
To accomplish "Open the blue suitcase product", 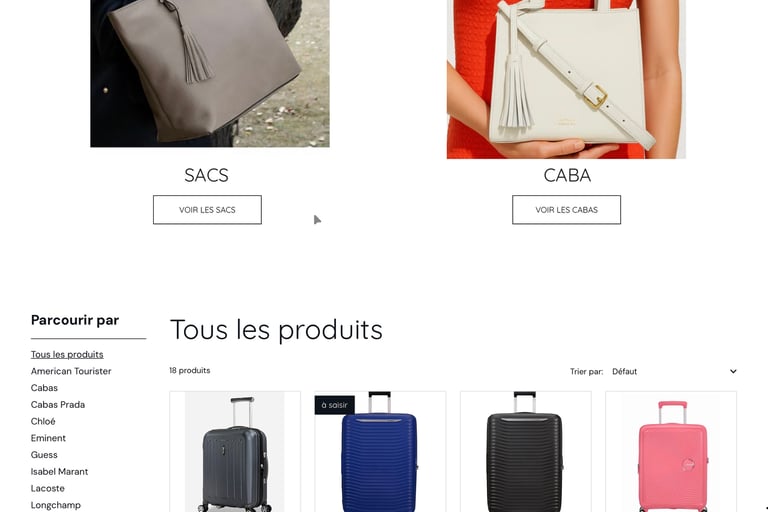I will (380, 452).
